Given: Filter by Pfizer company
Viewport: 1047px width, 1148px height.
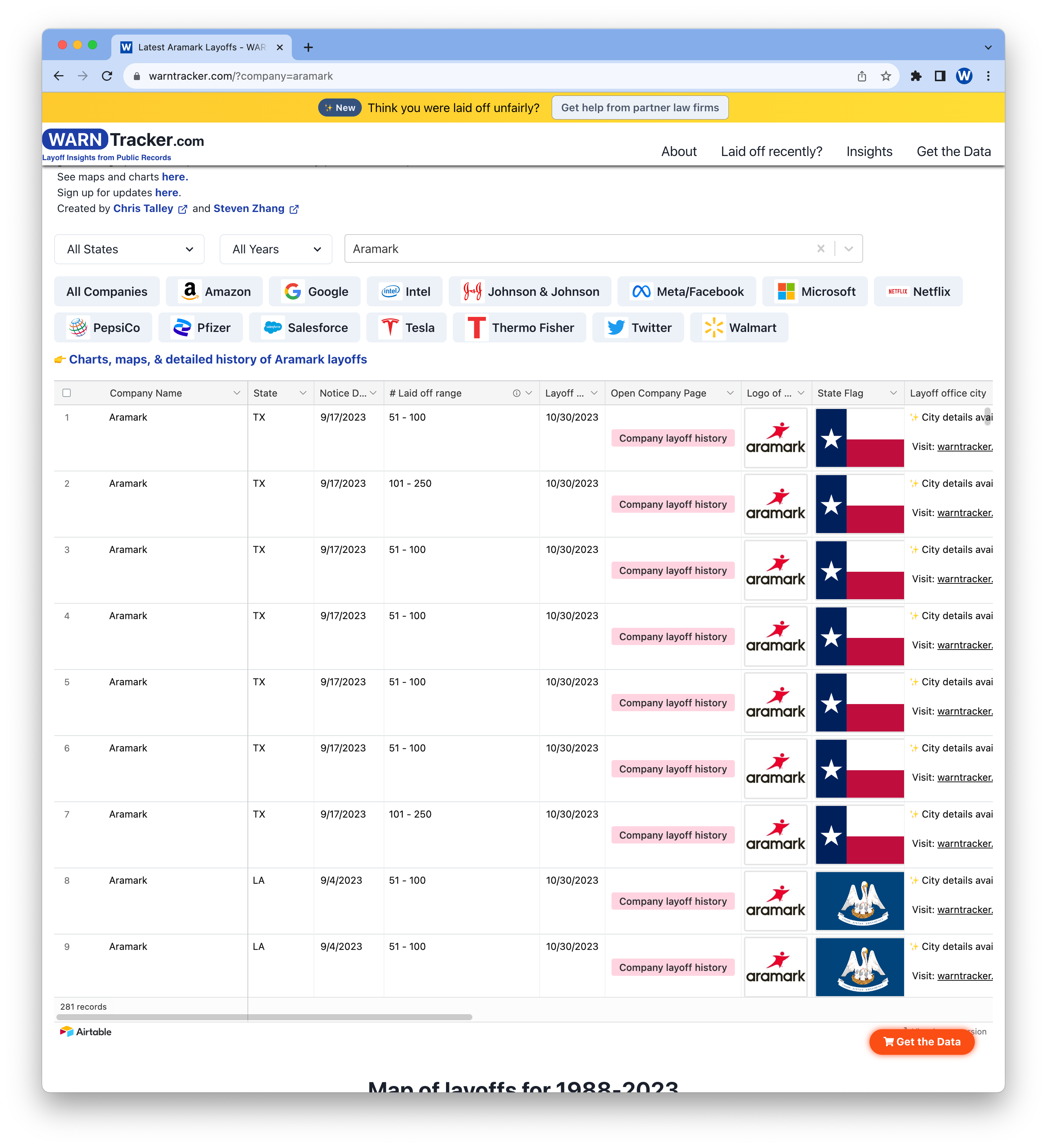Looking at the screenshot, I should (x=200, y=327).
